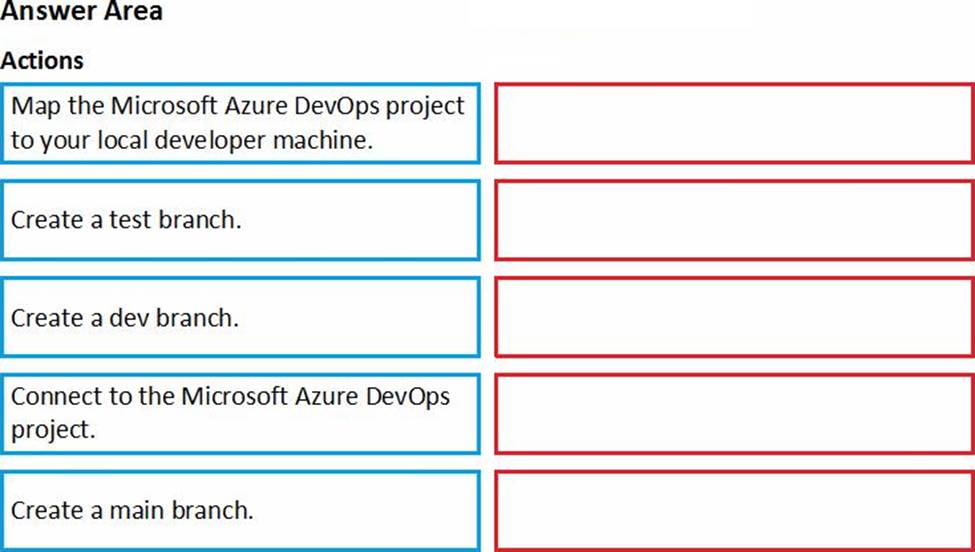Click the third empty red answer slot
Viewport: 975px width, 552px height.
(x=734, y=318)
